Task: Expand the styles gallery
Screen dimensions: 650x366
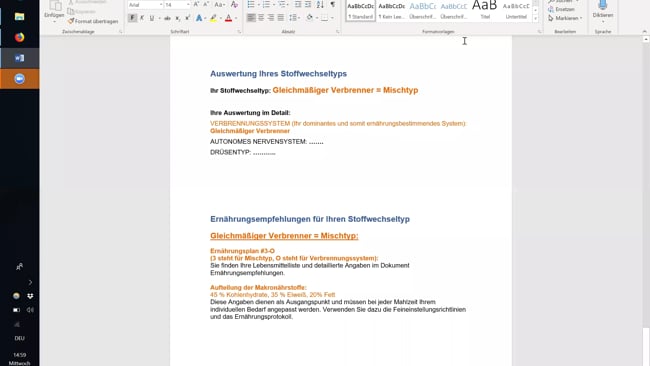Action: click(536, 19)
